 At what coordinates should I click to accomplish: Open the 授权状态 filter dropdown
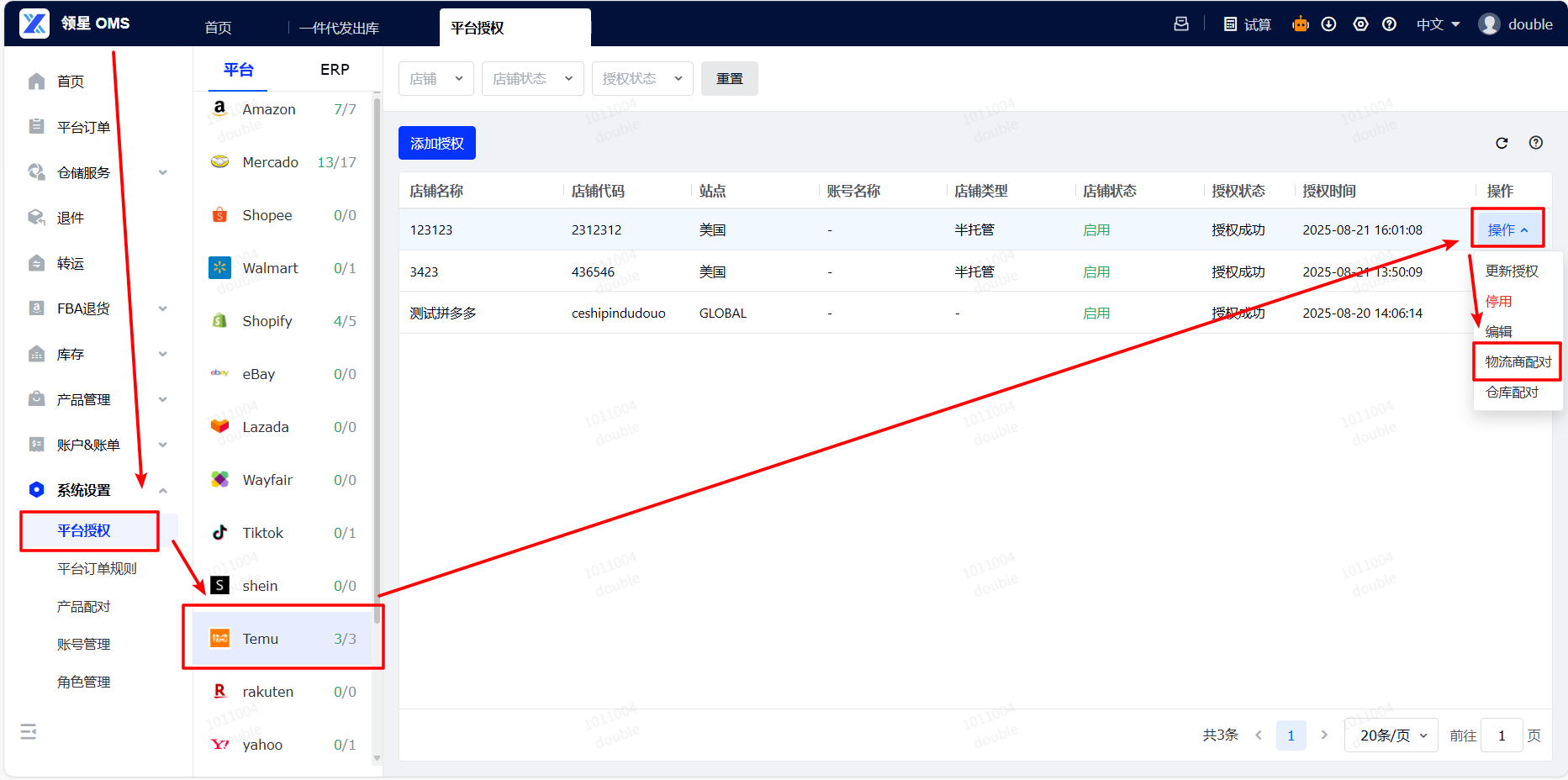(x=642, y=78)
